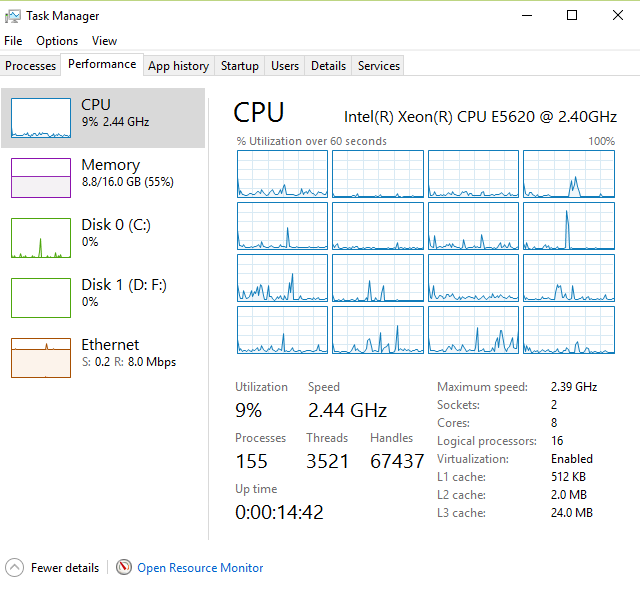Image resolution: width=640 pixels, height=589 pixels.
Task: Open the Options menu
Action: [57, 41]
